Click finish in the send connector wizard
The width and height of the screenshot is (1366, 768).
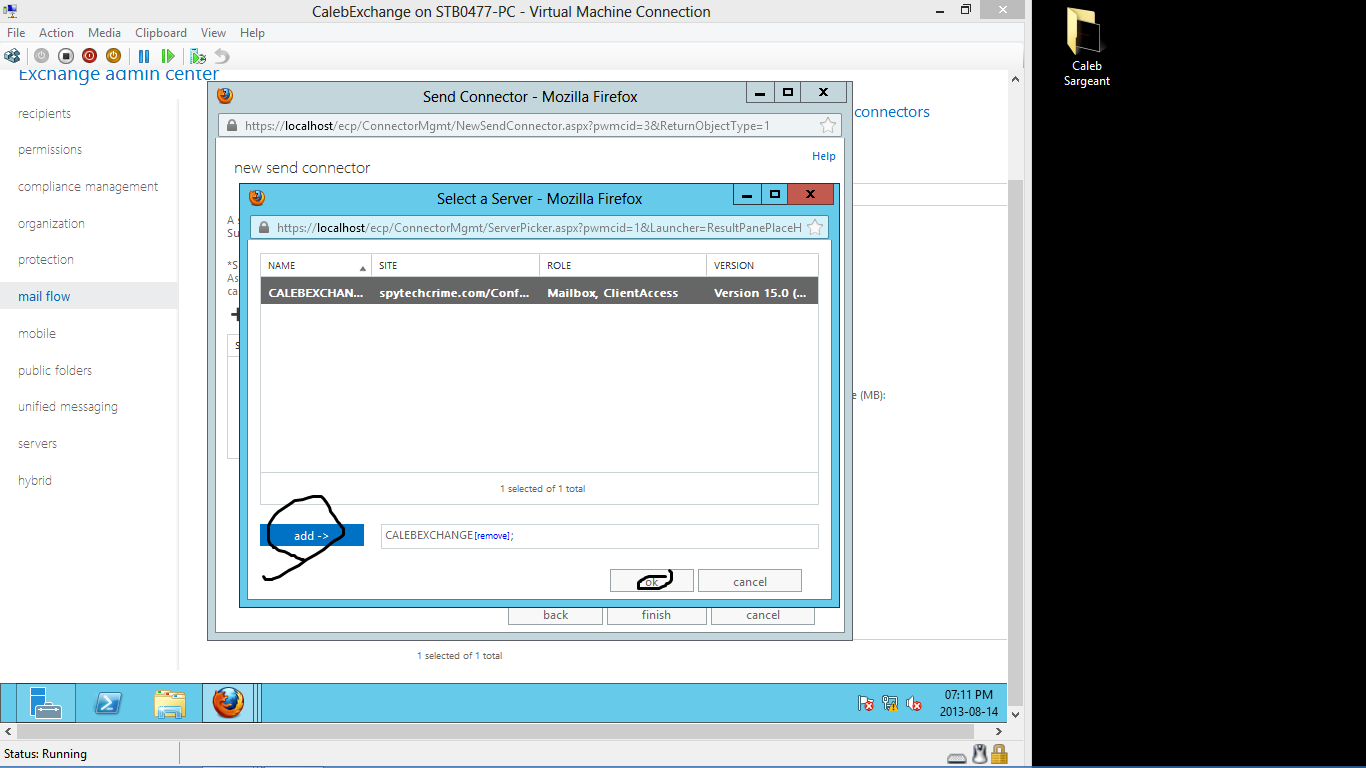pyautogui.click(x=657, y=615)
